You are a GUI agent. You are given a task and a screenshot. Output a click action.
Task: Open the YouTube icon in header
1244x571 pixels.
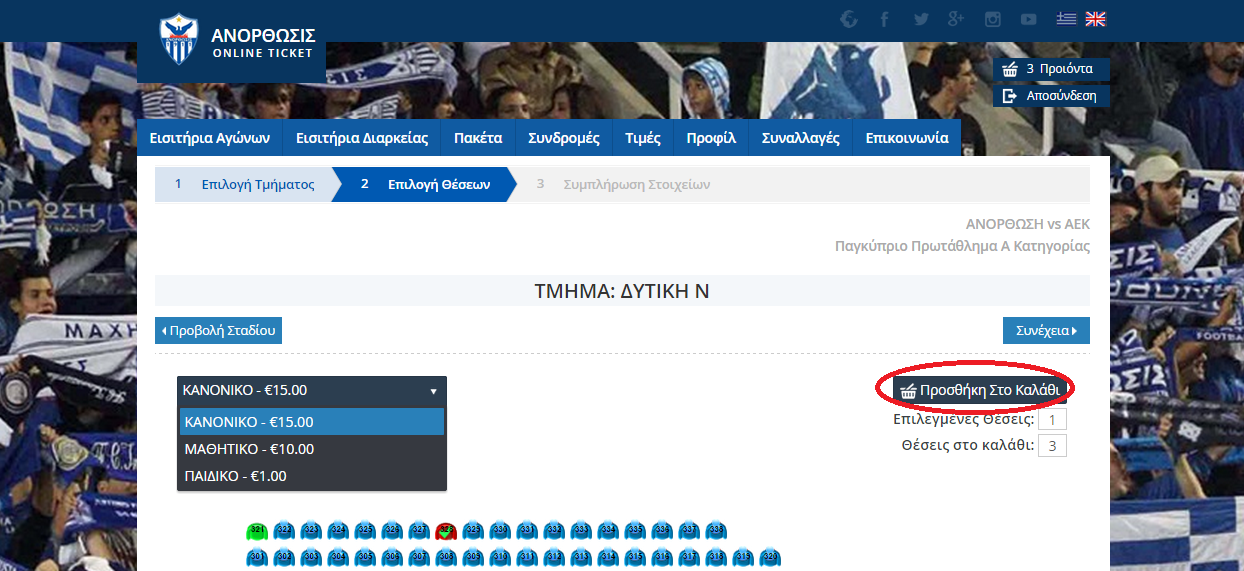[1028, 19]
